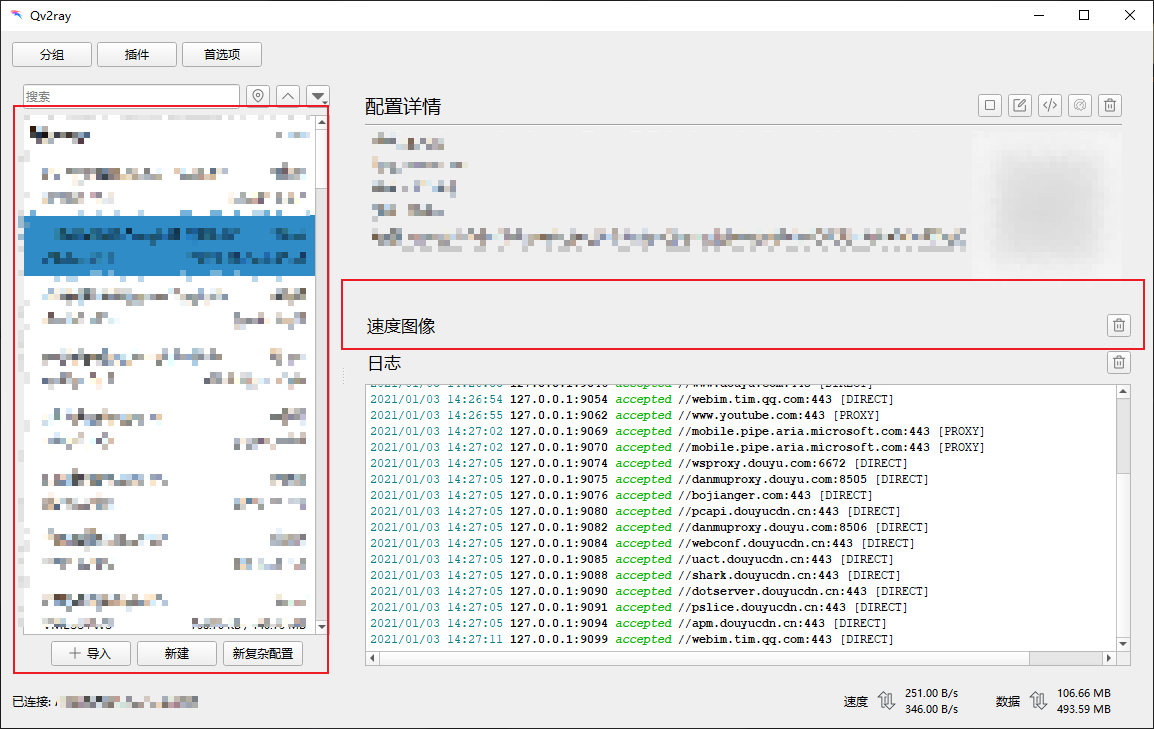1154x729 pixels.
Task: Click the apm.douyucdn.cn:443 log line
Action: coord(629,624)
